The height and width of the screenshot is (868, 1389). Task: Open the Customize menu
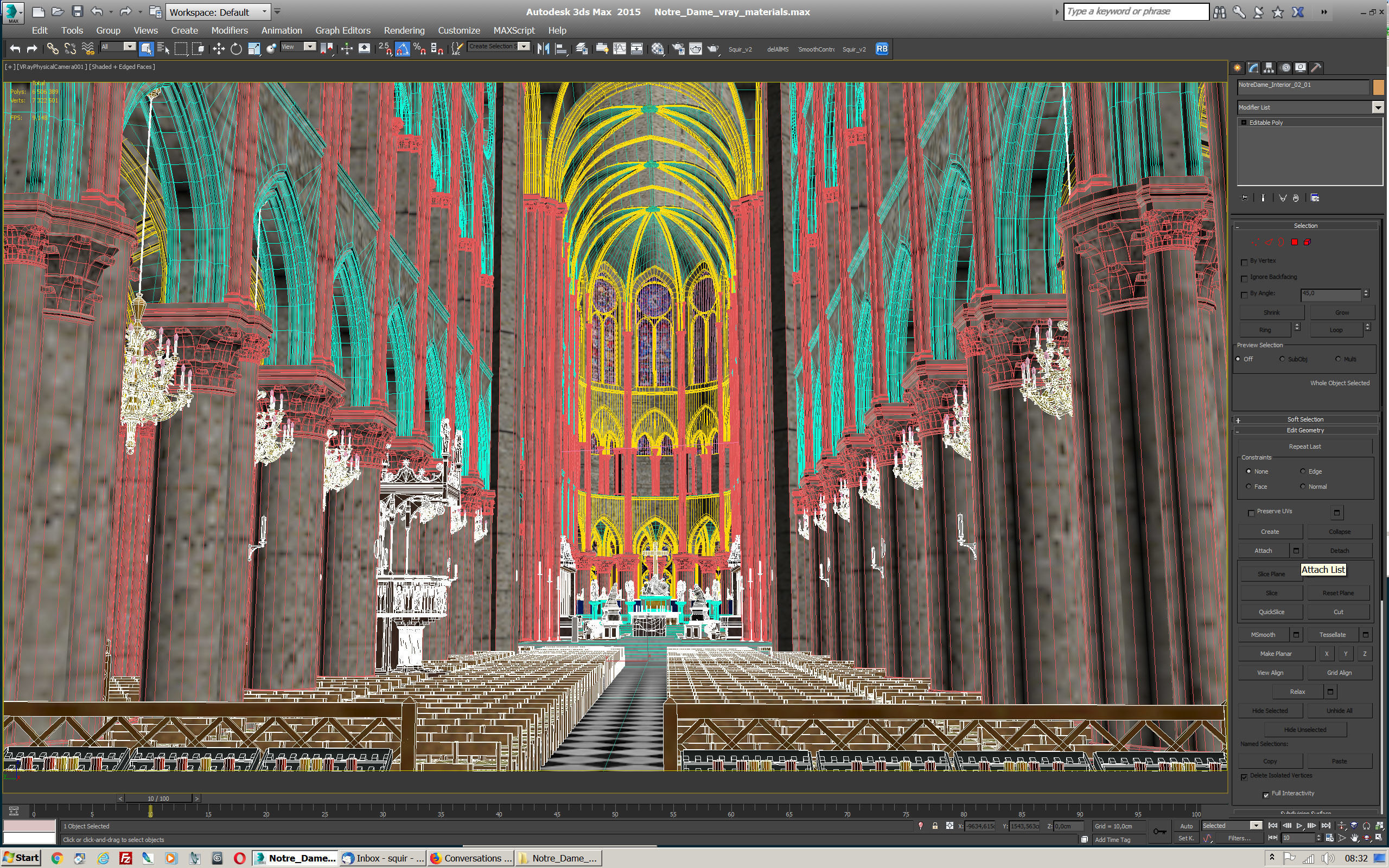458,30
